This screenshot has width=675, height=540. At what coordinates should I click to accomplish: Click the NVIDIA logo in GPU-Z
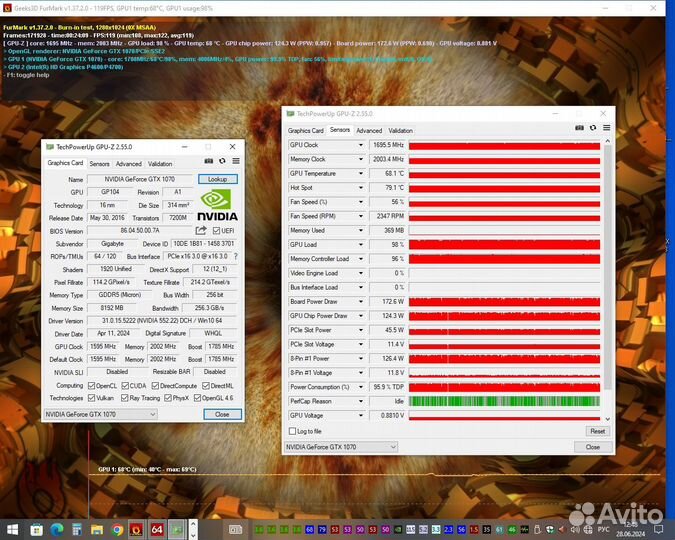pyautogui.click(x=217, y=205)
